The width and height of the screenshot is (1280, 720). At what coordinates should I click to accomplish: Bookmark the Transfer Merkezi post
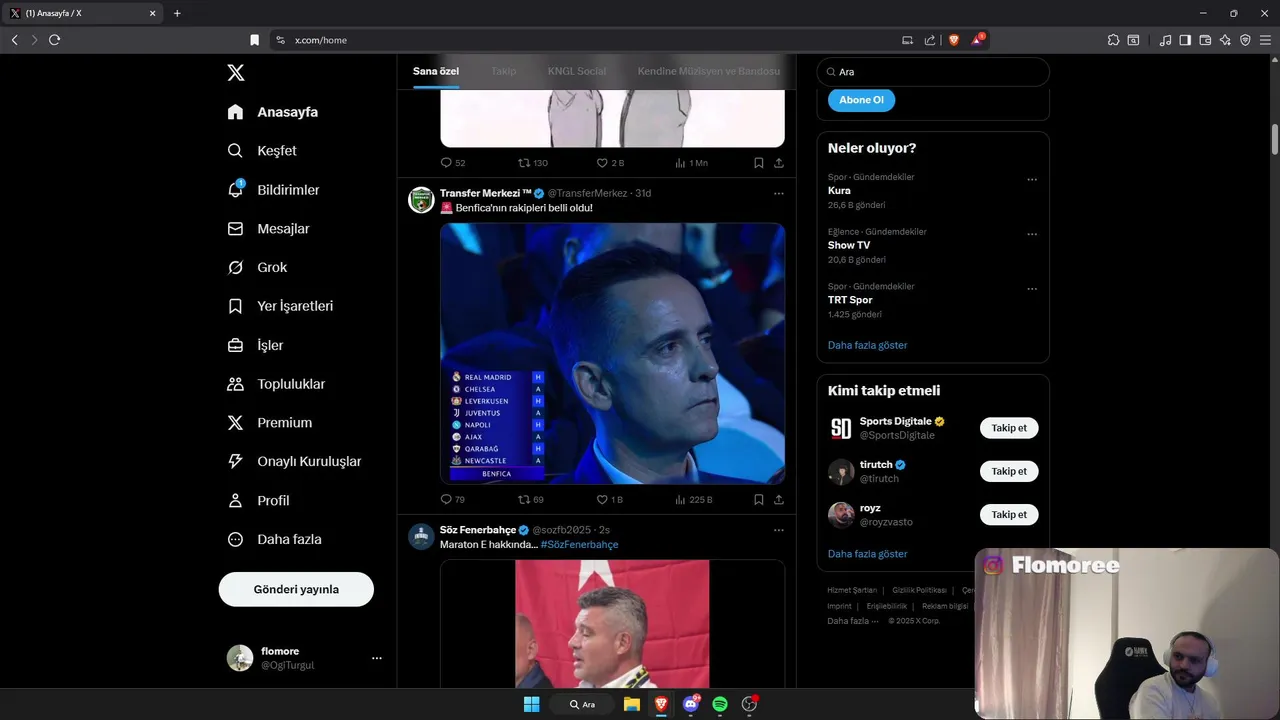(x=759, y=499)
